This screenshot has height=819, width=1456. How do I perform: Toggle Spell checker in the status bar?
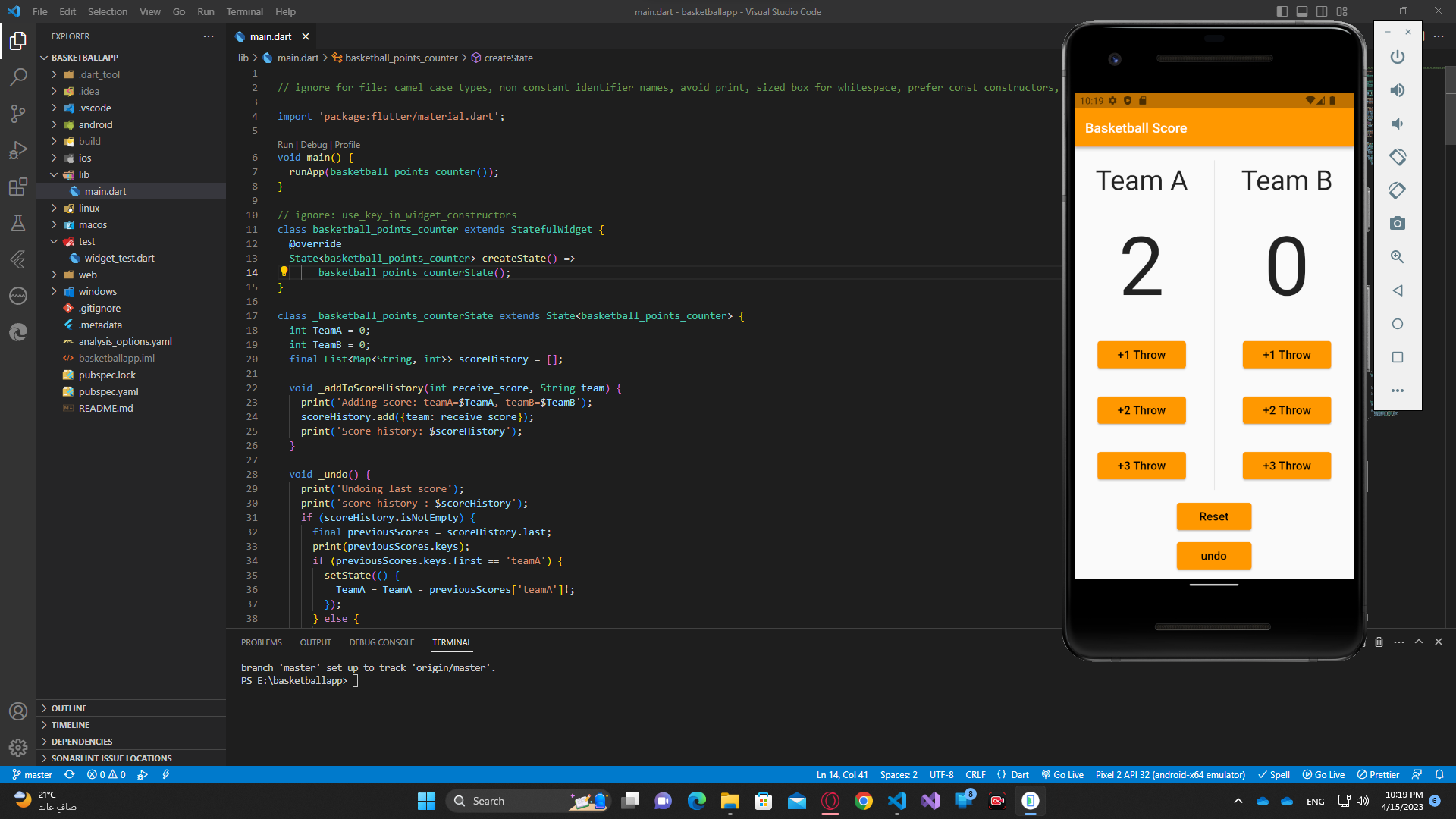[x=1273, y=774]
